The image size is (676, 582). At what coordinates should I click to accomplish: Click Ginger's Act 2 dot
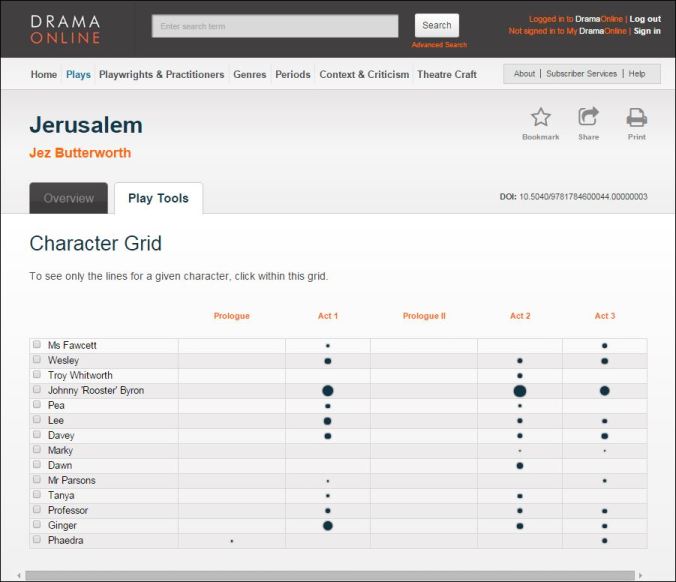[520, 526]
